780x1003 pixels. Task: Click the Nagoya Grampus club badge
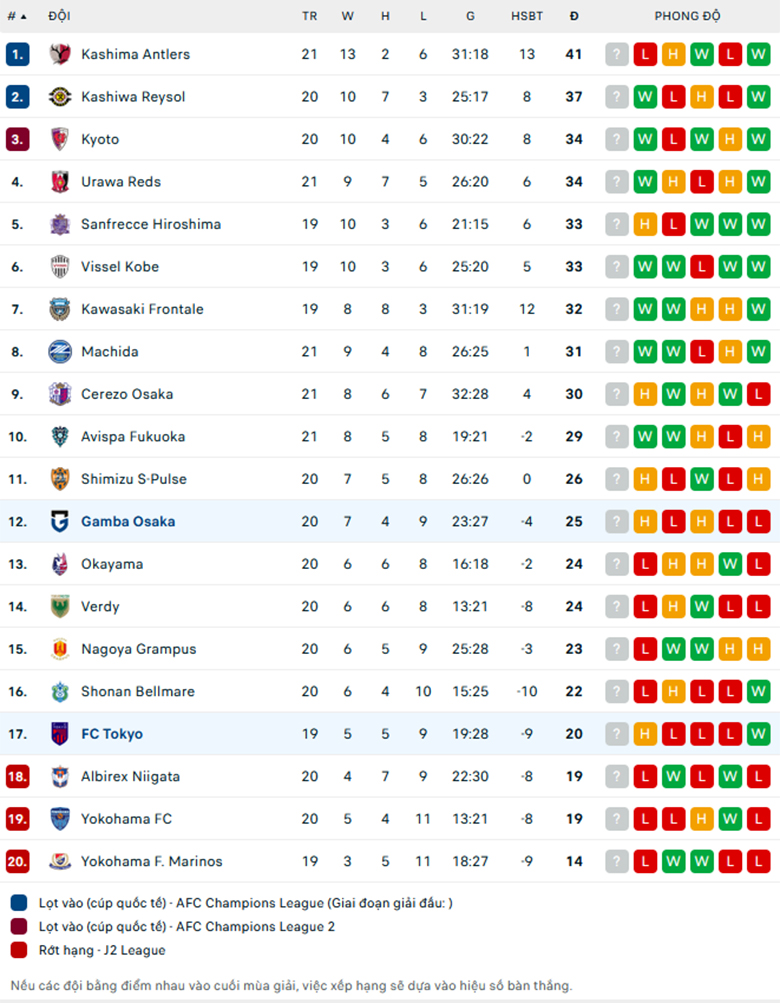tap(60, 649)
